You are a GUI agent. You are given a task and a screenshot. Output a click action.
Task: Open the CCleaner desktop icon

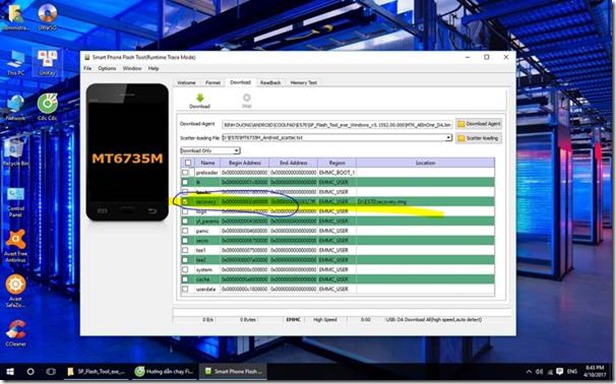click(x=15, y=333)
